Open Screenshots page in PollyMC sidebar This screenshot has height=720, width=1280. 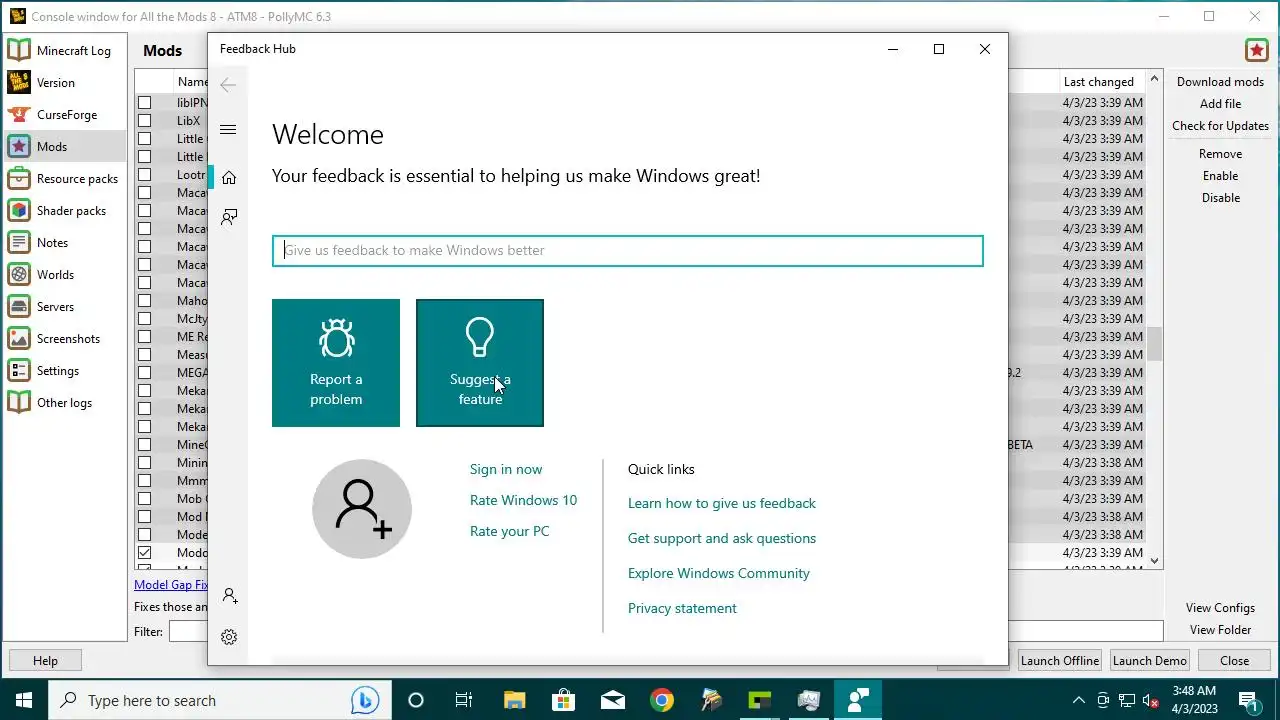66,338
